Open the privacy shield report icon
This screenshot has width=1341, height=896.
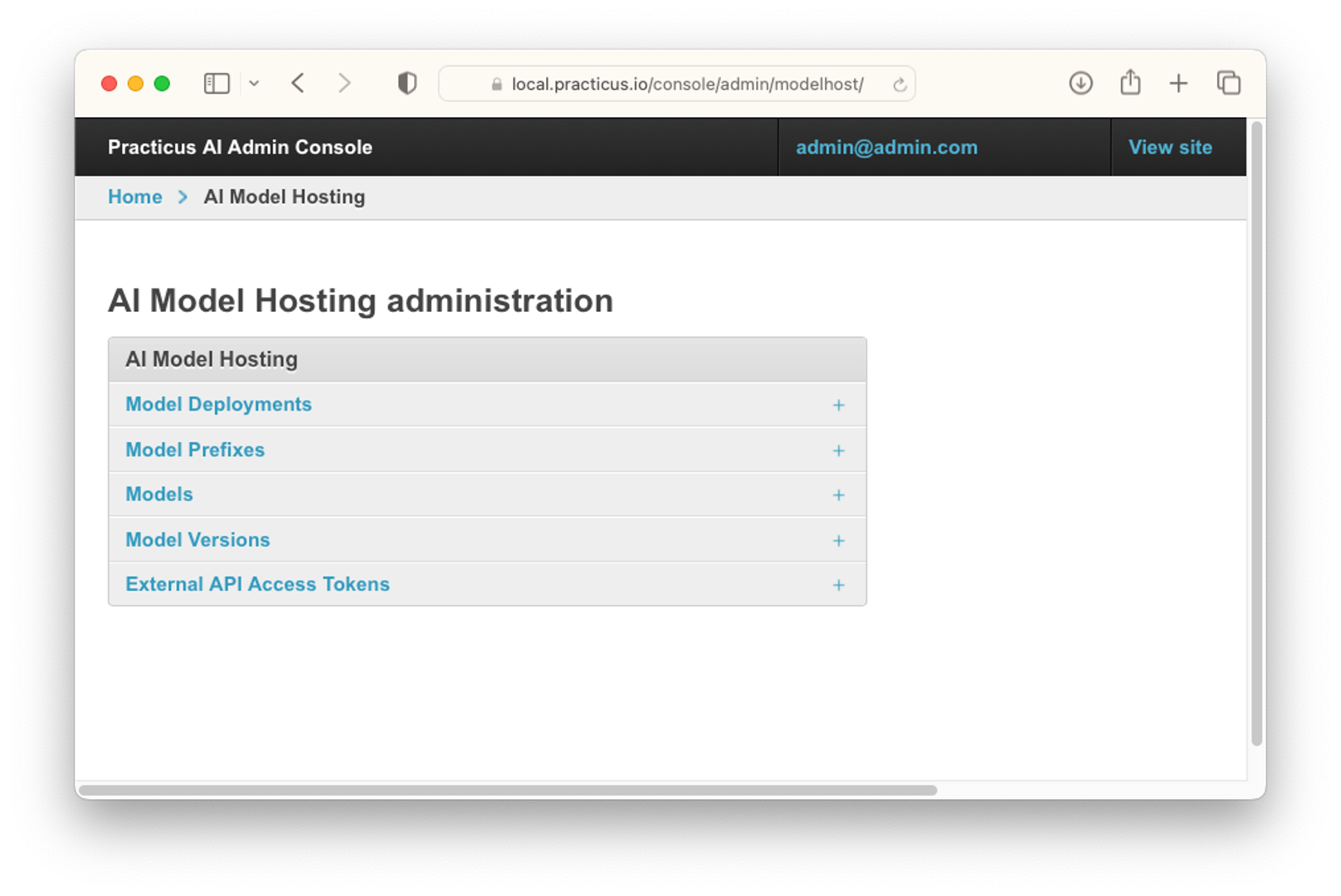[x=407, y=84]
